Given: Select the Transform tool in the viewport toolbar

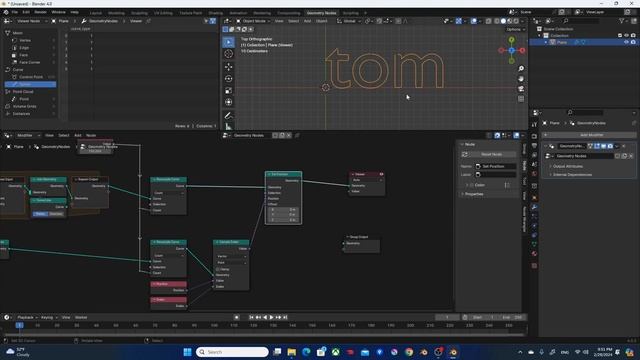Looking at the screenshot, I should pos(229,102).
